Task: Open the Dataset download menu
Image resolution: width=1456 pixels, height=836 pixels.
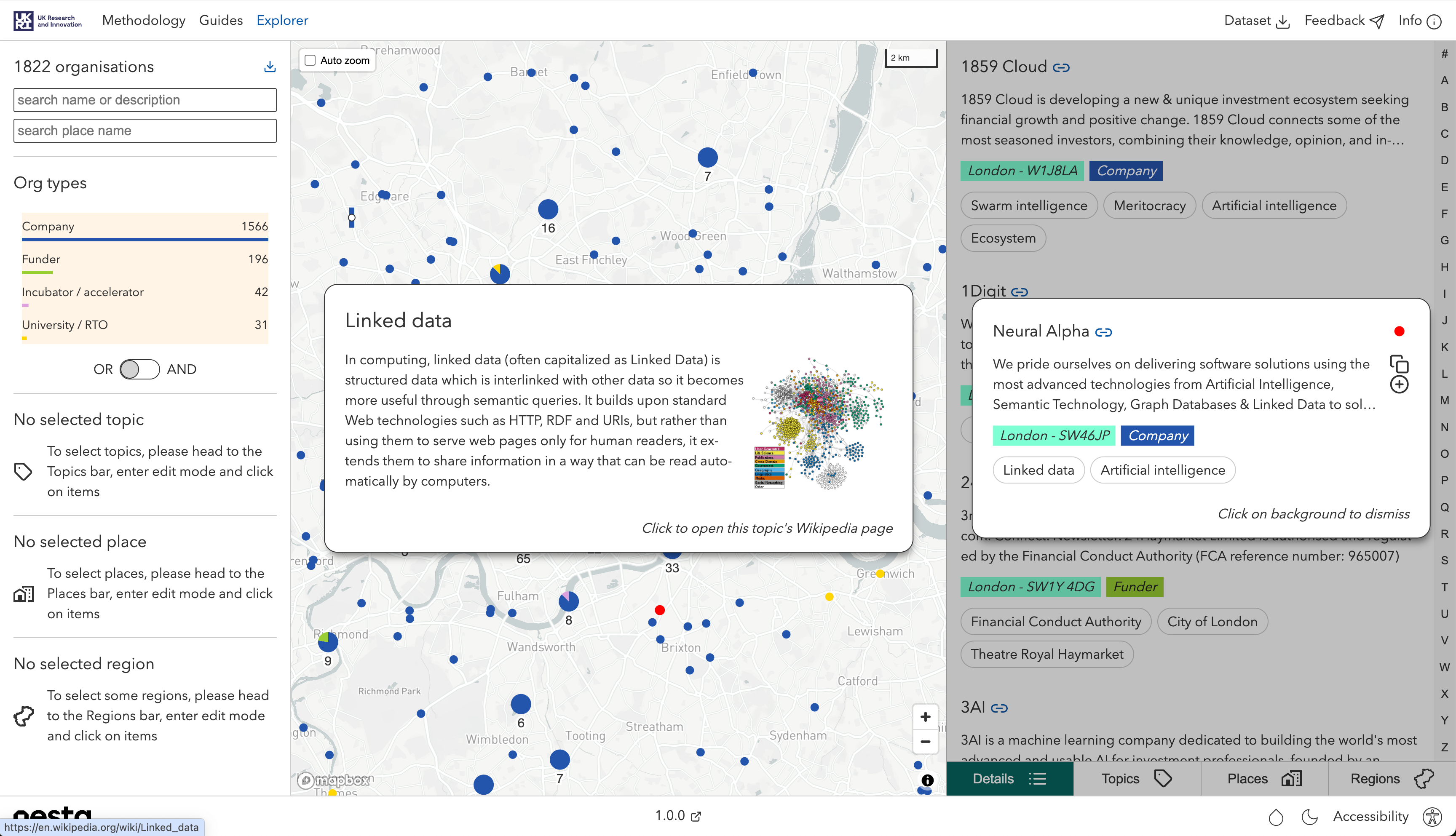Action: click(1256, 21)
